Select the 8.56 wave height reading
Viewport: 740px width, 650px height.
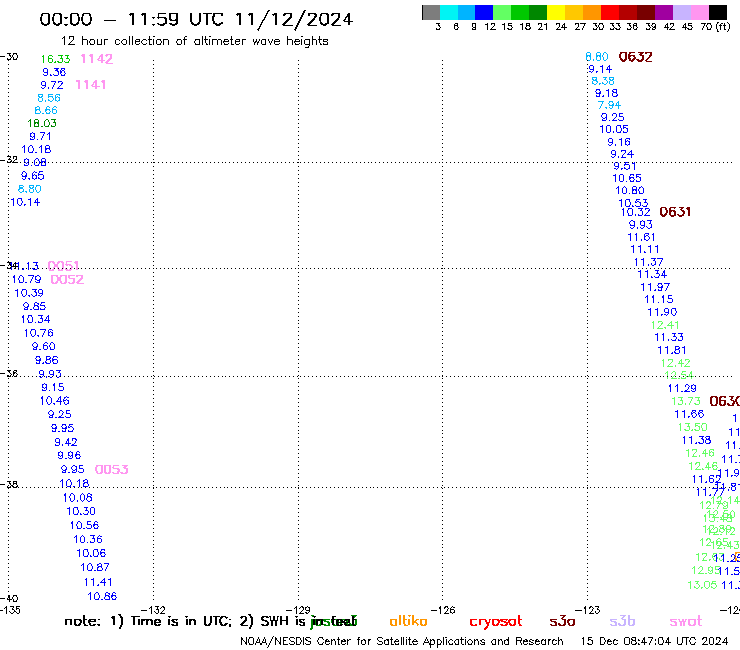click(49, 98)
